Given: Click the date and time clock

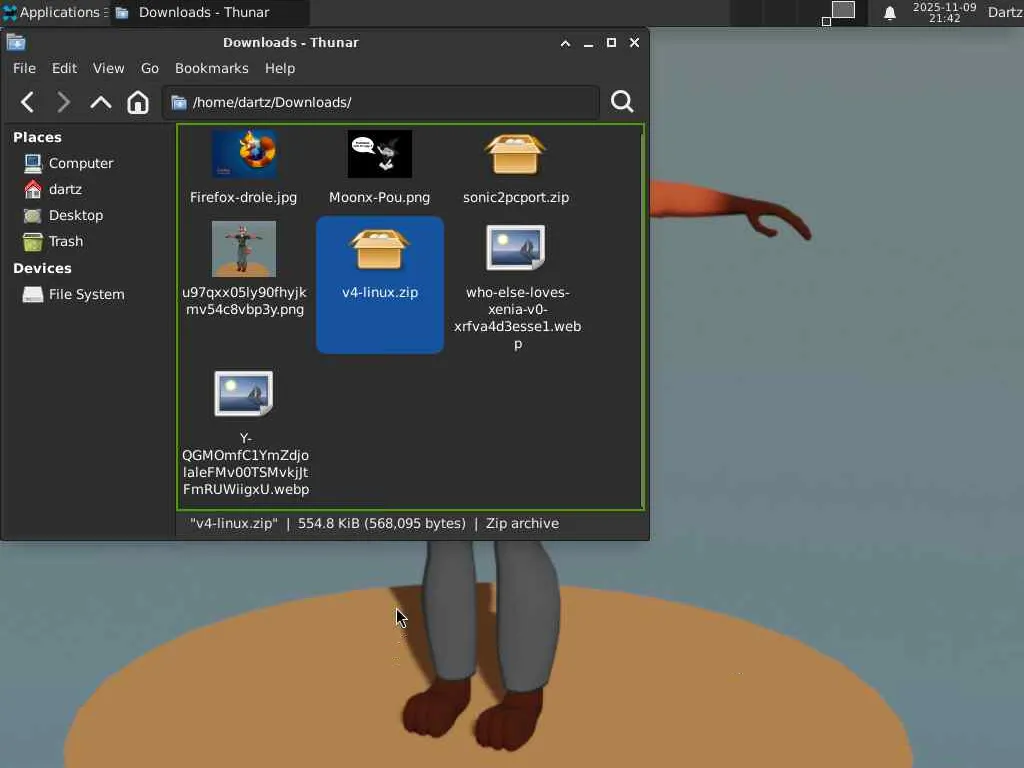Looking at the screenshot, I should point(944,12).
